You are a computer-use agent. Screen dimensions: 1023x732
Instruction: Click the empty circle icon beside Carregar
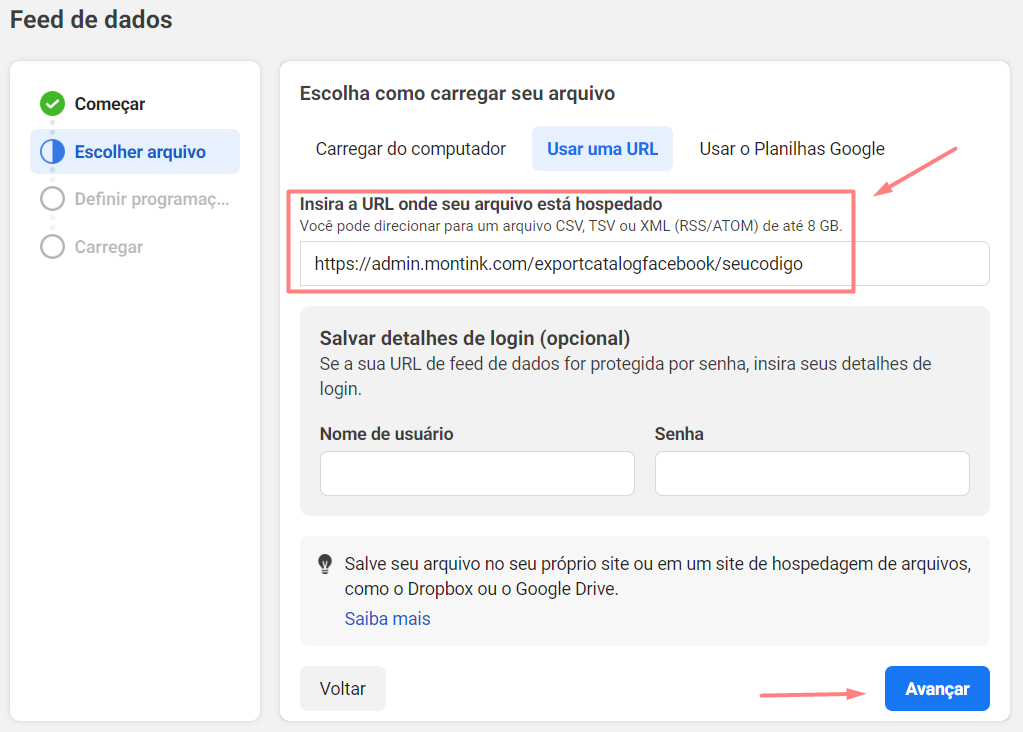click(x=52, y=247)
